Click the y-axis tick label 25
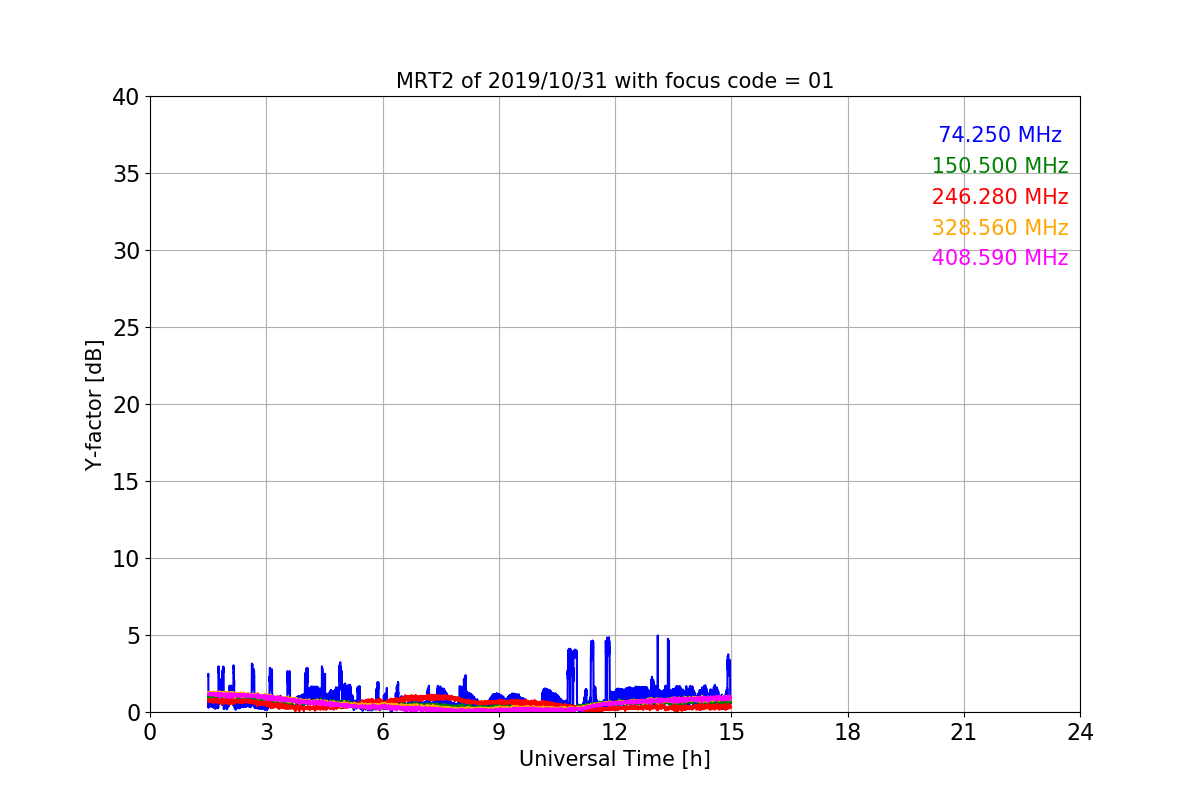Viewport: 1200px width, 800px height. pyautogui.click(x=125, y=328)
